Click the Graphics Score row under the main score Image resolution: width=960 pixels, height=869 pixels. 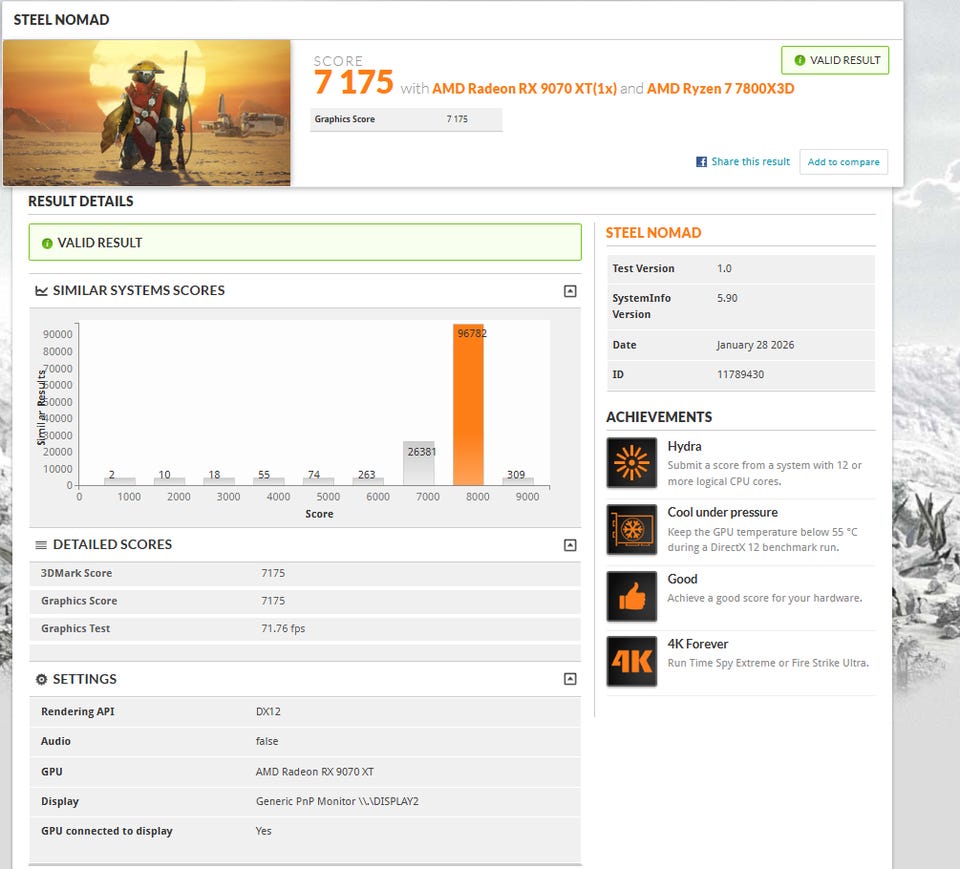(406, 119)
